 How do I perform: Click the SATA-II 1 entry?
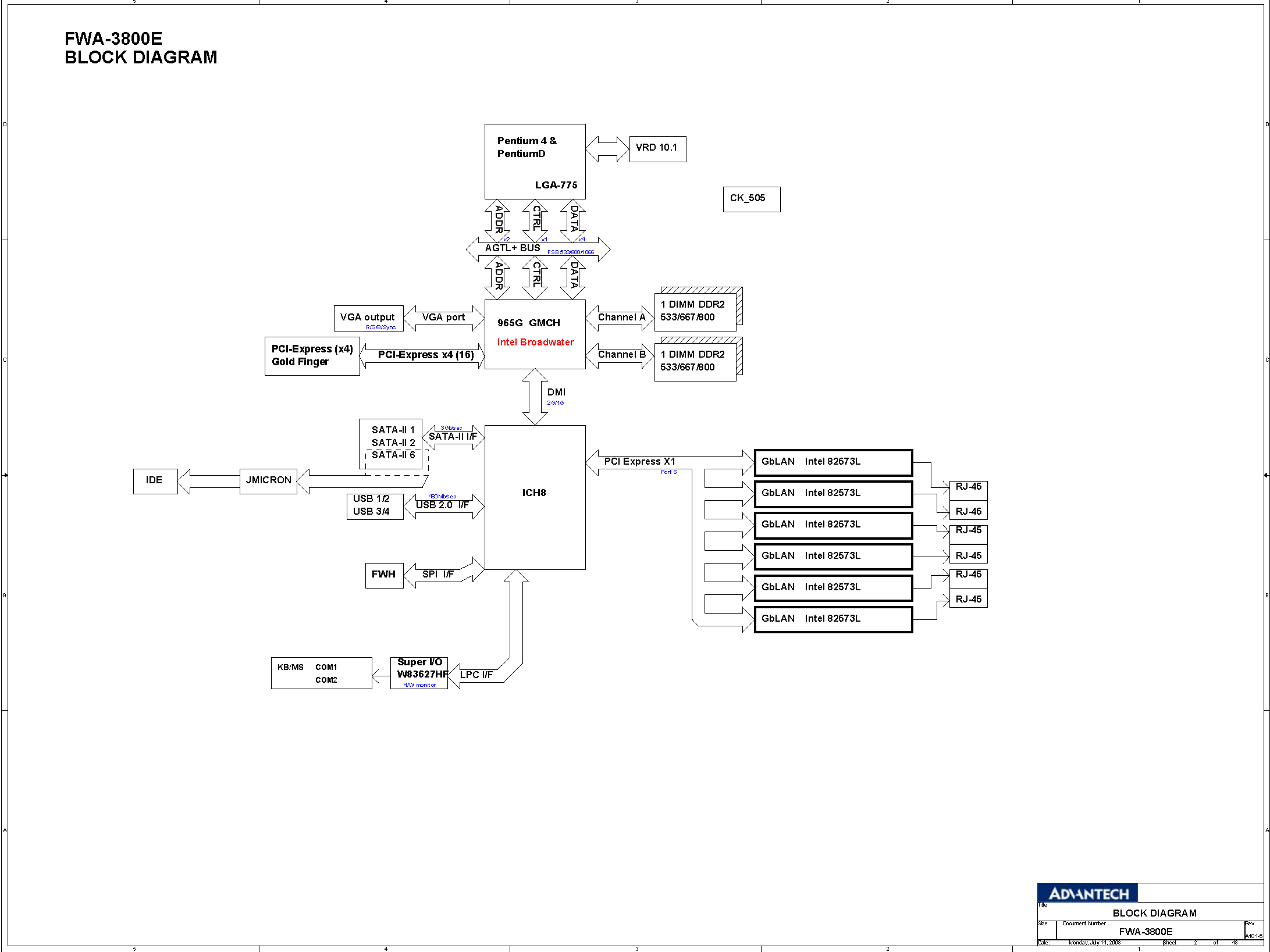click(393, 430)
